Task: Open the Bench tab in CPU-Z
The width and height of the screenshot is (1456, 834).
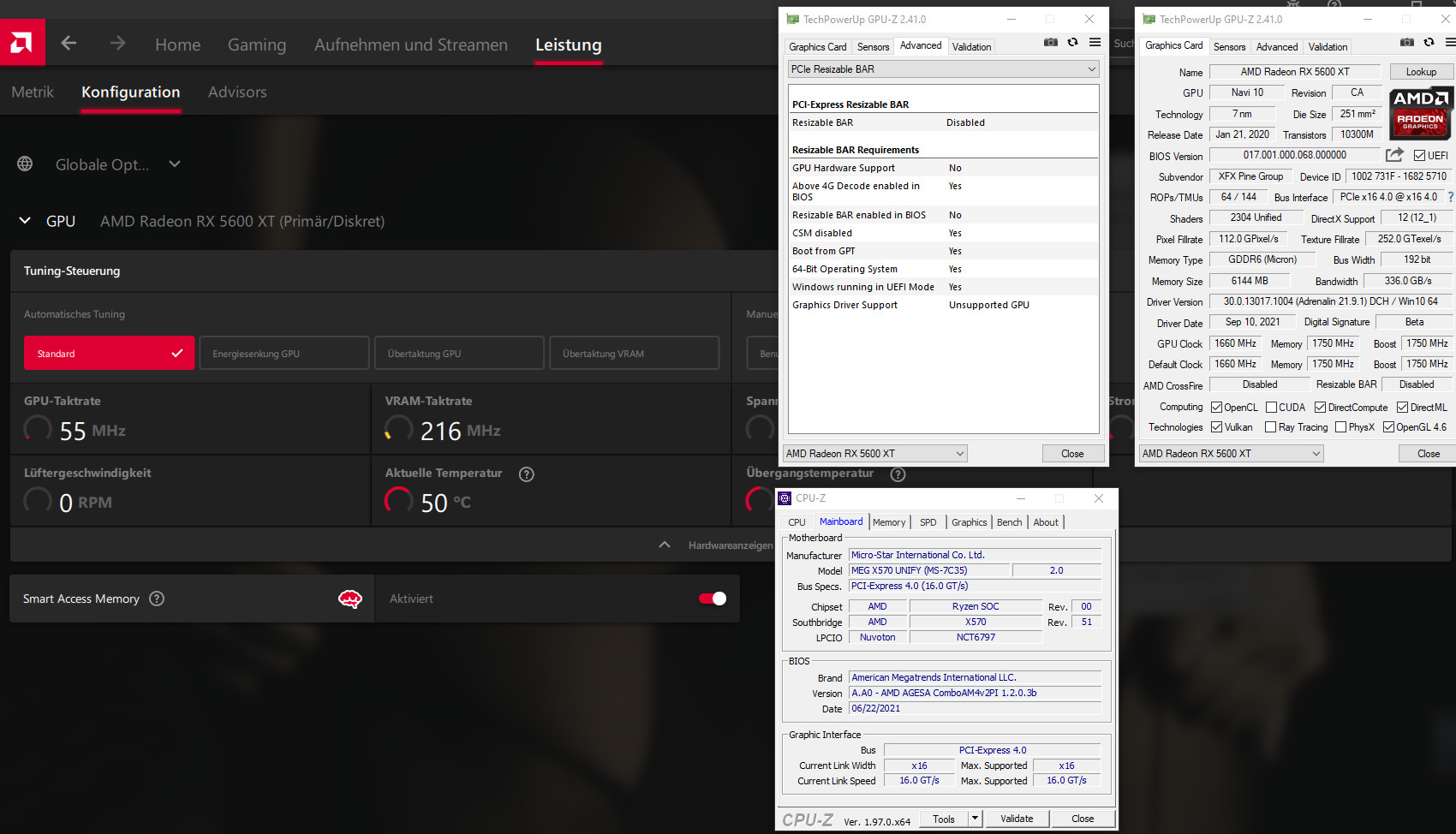Action: coord(1009,522)
